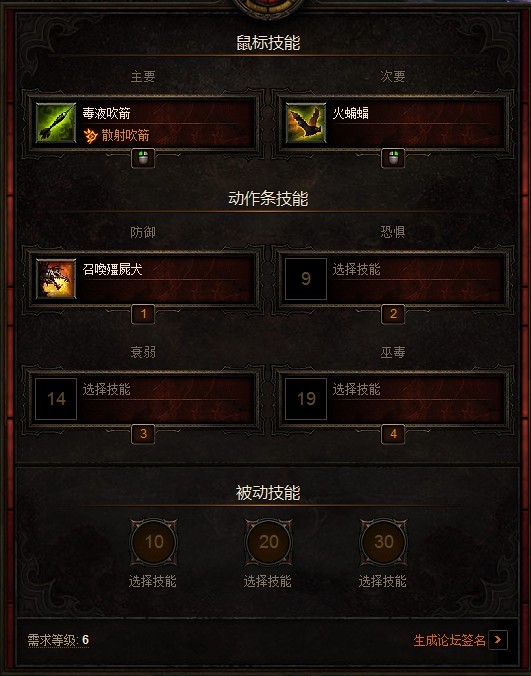This screenshot has height=676, width=531.
Task: Click hotkey 3 badge under 衰弱 slot
Action: pyautogui.click(x=143, y=434)
